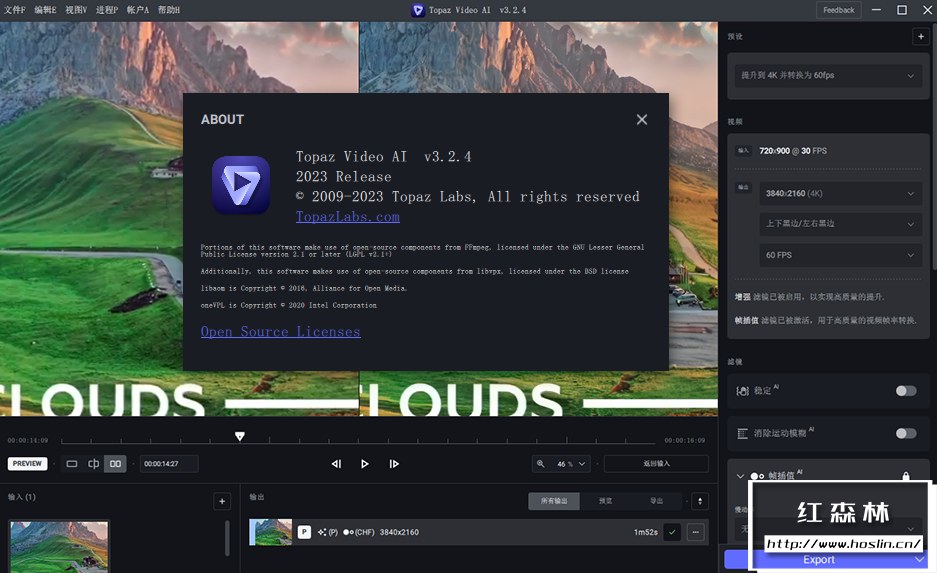Step back one frame
Image resolution: width=937 pixels, height=573 pixels.
336,464
